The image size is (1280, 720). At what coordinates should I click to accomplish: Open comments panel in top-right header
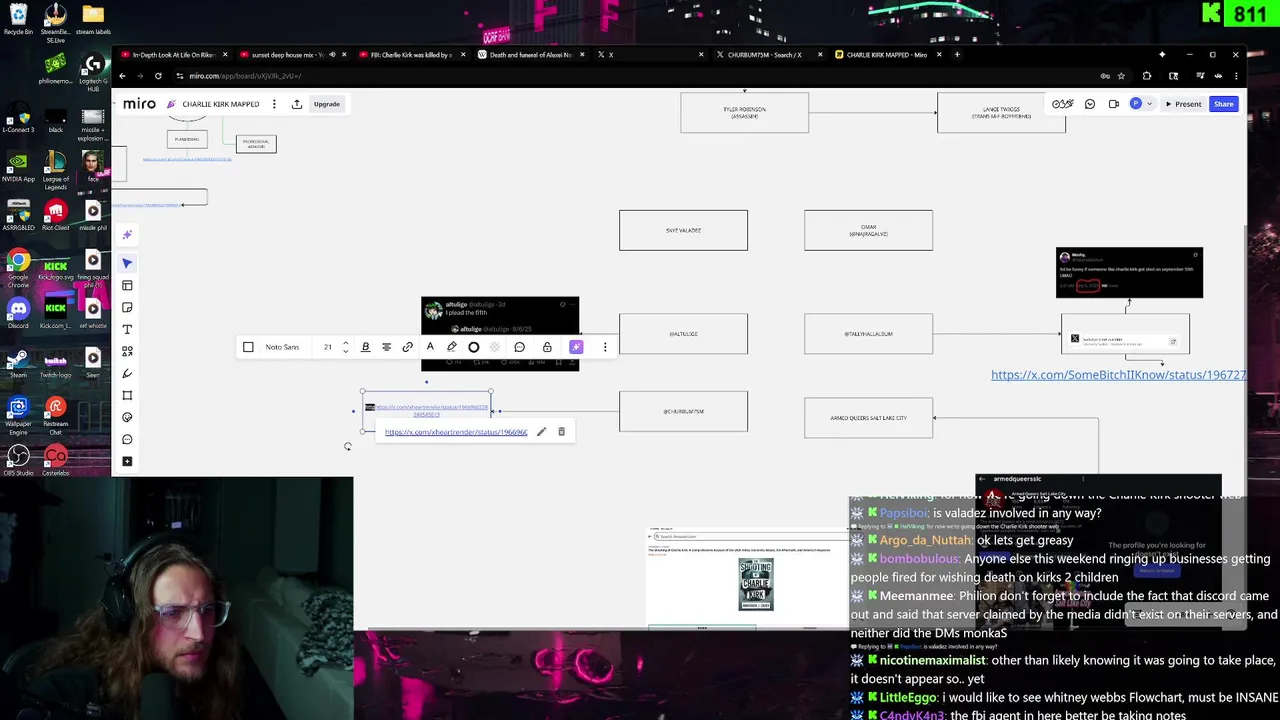coord(1090,104)
